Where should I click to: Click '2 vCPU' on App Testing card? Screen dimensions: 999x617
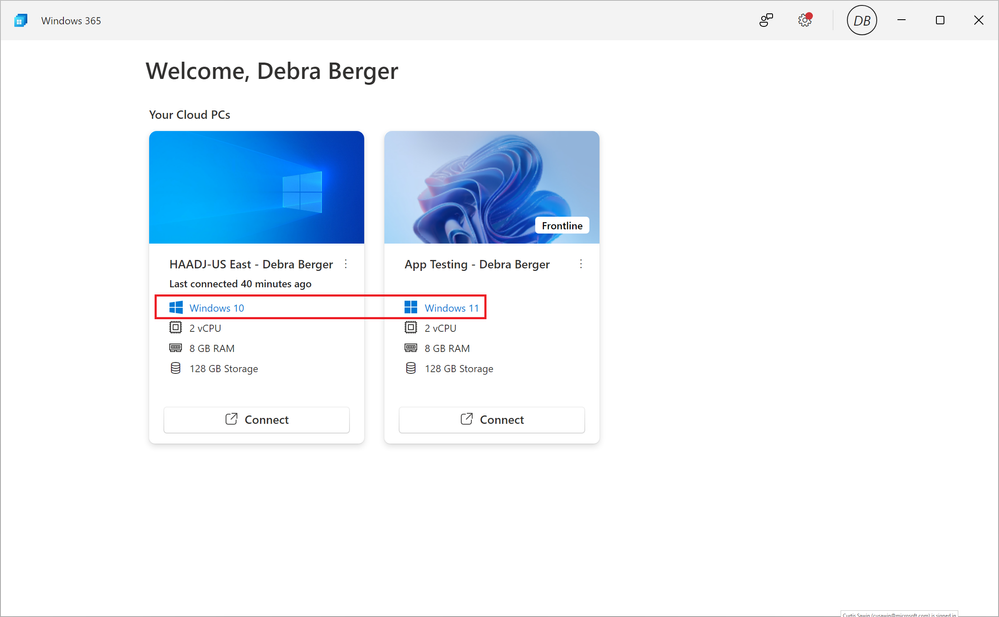tap(440, 328)
